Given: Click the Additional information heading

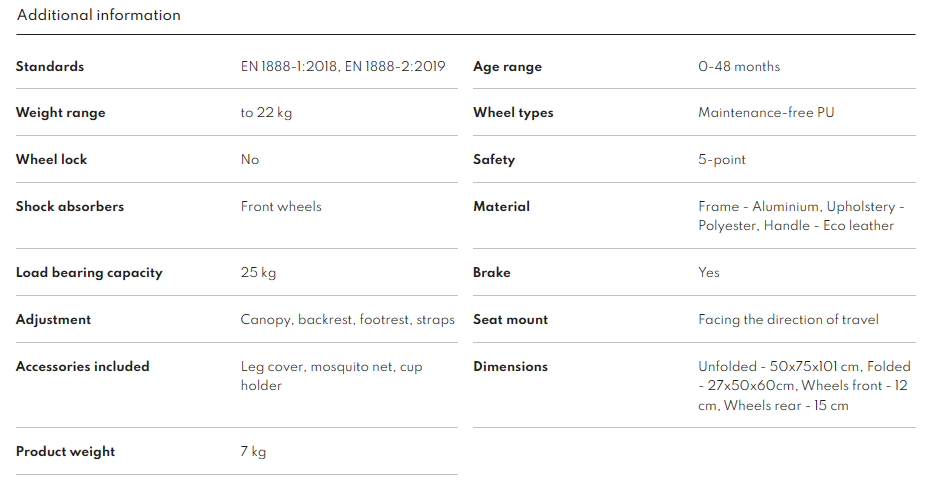Looking at the screenshot, I should click(99, 15).
